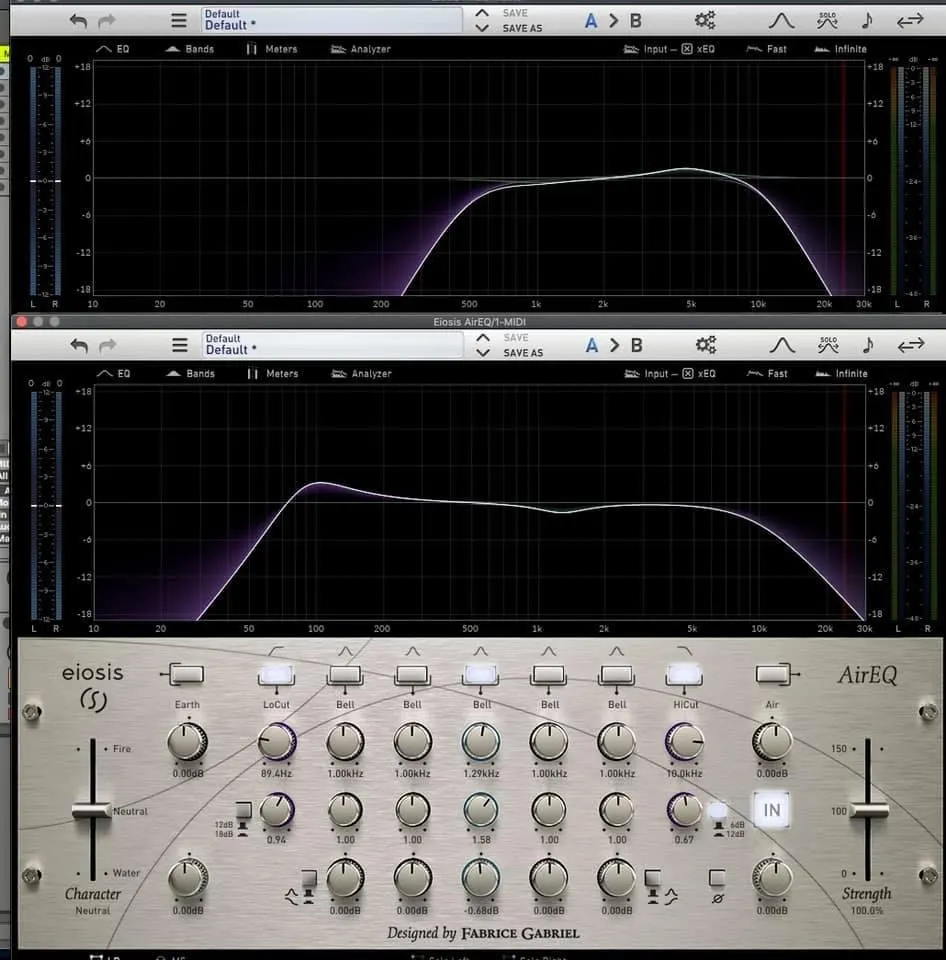Click the double-arrow swap icon in AirEQ/1-MIDI window

pyautogui.click(x=910, y=345)
